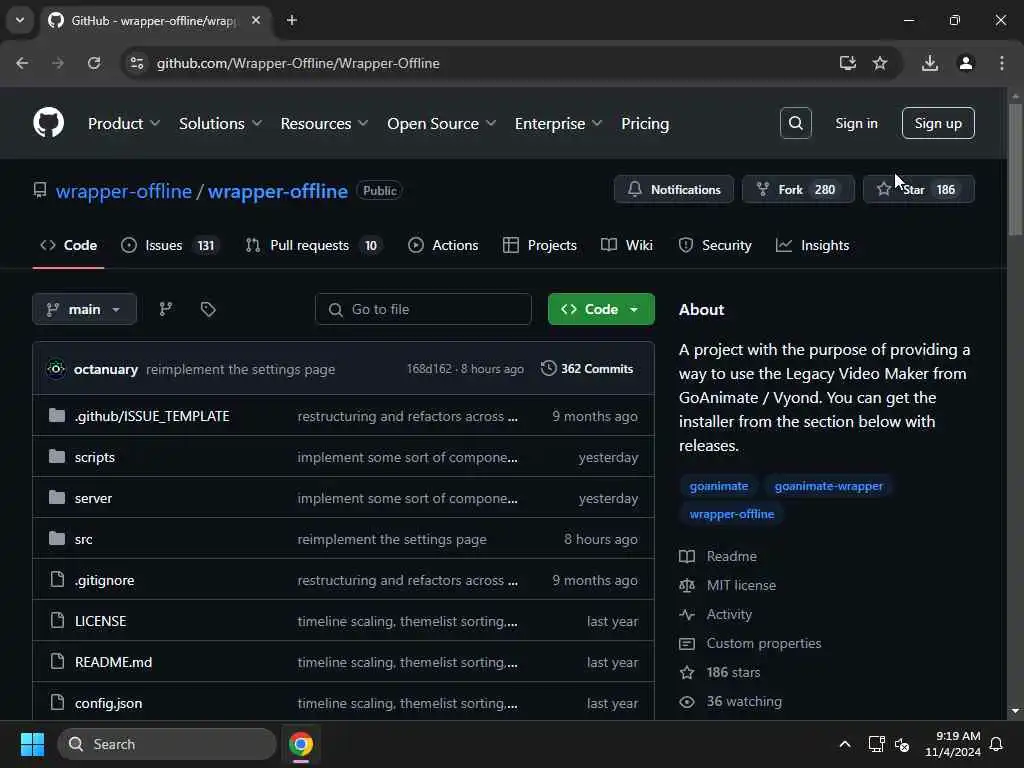Switch to the Code tab
The width and height of the screenshot is (1024, 768).
coord(69,245)
